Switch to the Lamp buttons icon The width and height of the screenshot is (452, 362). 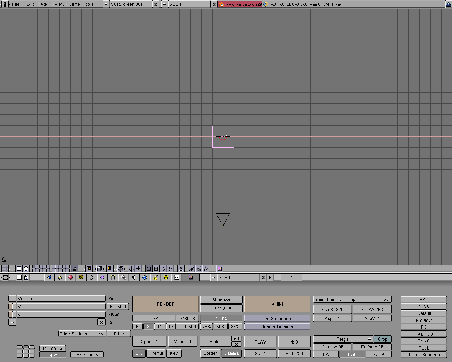[x=59, y=277]
